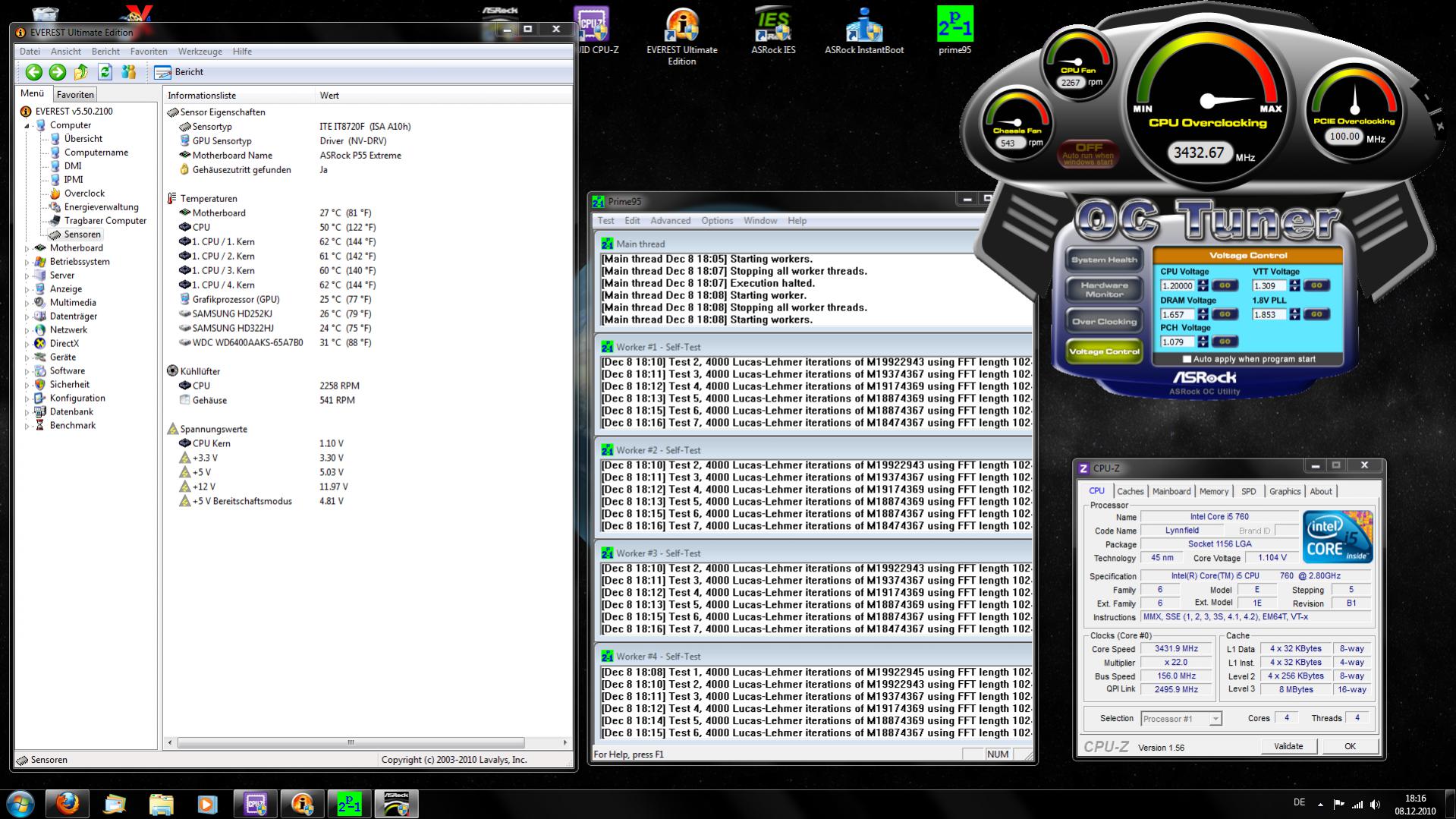Tick 'Auto apply when program start' checkbox

(1187, 359)
